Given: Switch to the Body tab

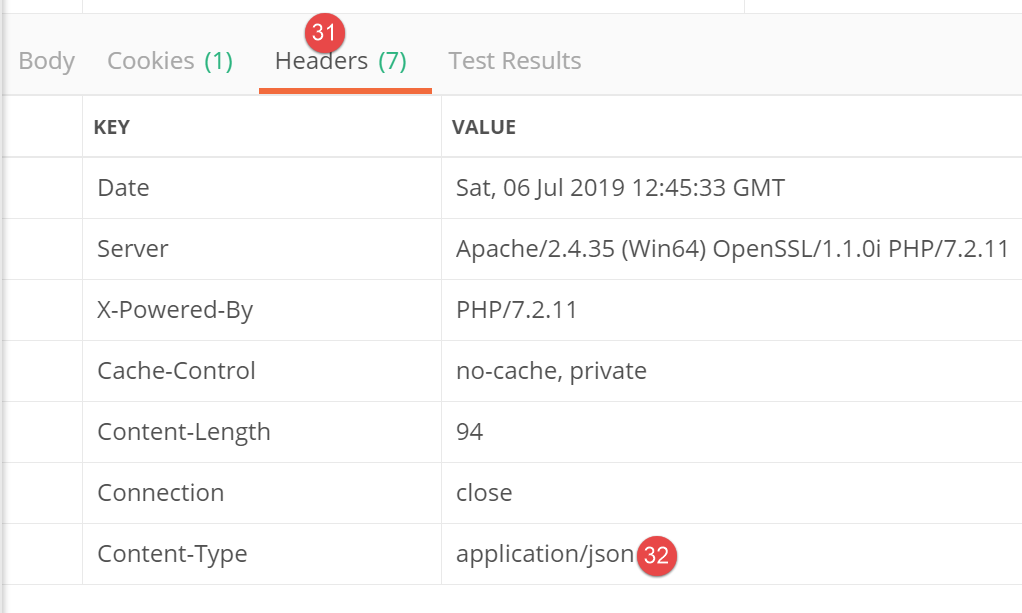Looking at the screenshot, I should coord(46,61).
